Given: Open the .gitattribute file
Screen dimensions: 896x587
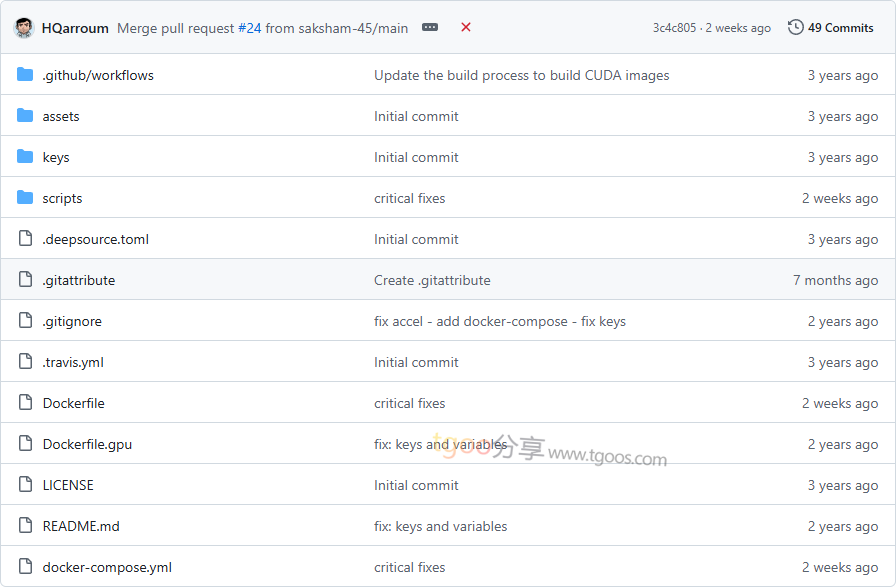Looking at the screenshot, I should pyautogui.click(x=79, y=280).
